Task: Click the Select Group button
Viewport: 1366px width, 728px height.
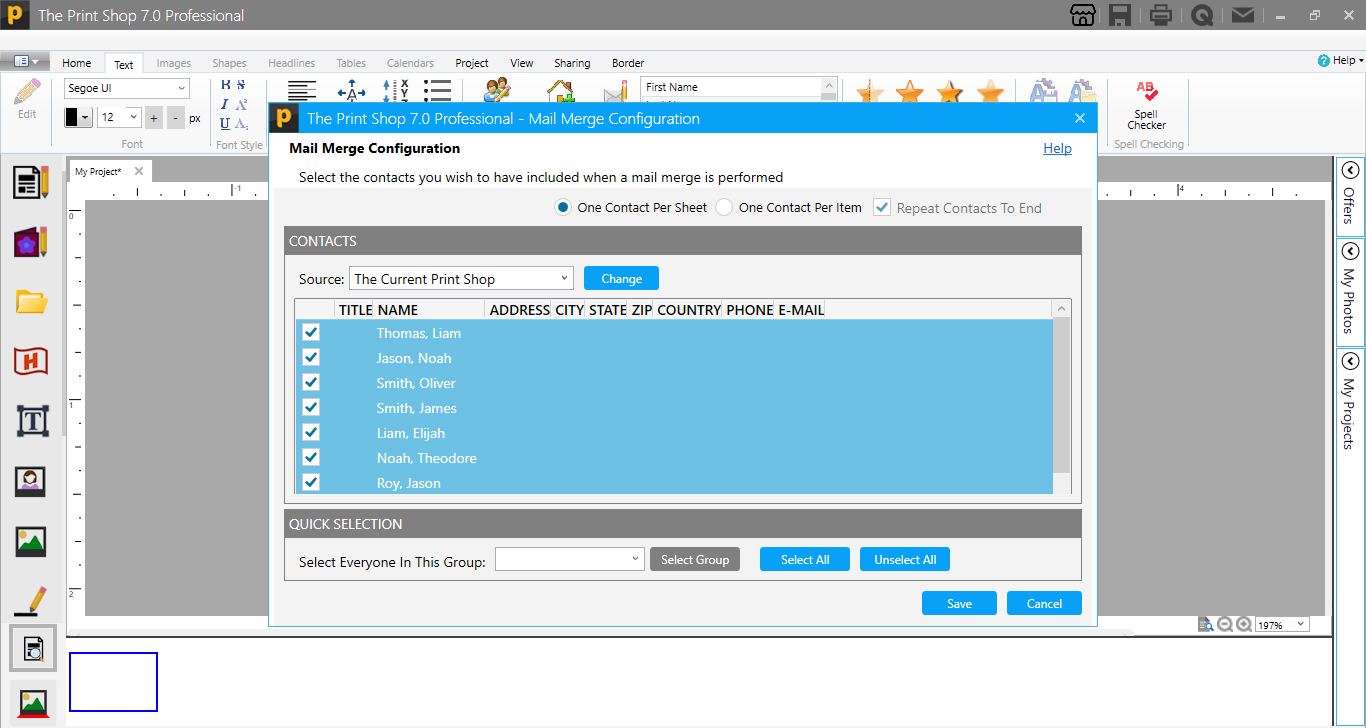Action: pos(695,560)
